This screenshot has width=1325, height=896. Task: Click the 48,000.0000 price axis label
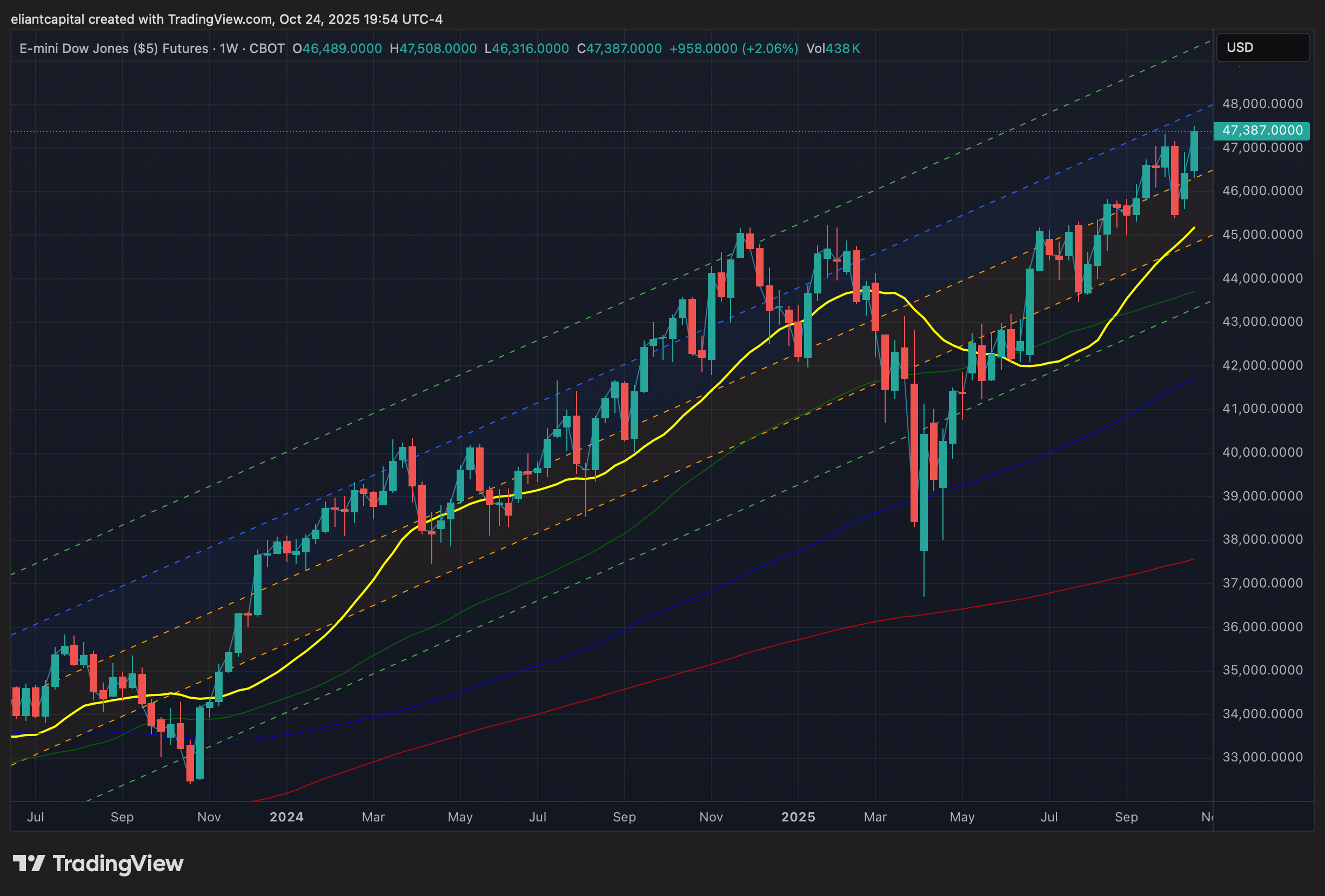(x=1262, y=104)
